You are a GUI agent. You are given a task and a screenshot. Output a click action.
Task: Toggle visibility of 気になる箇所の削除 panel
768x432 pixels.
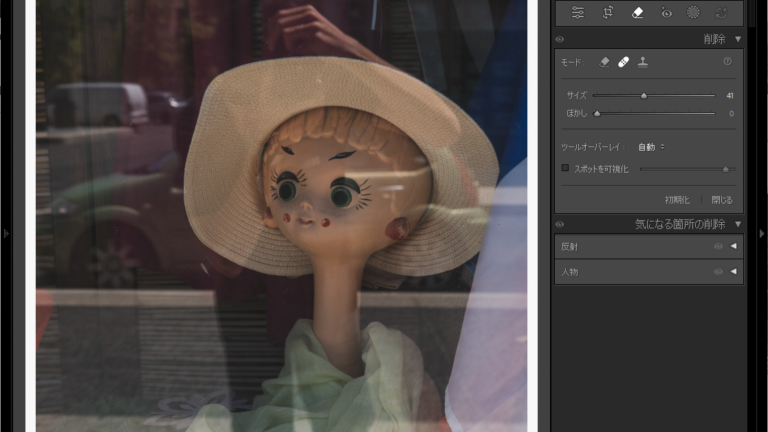click(560, 224)
